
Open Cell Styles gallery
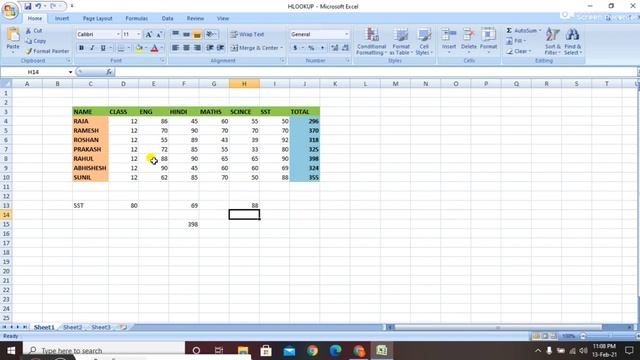pyautogui.click(x=424, y=42)
